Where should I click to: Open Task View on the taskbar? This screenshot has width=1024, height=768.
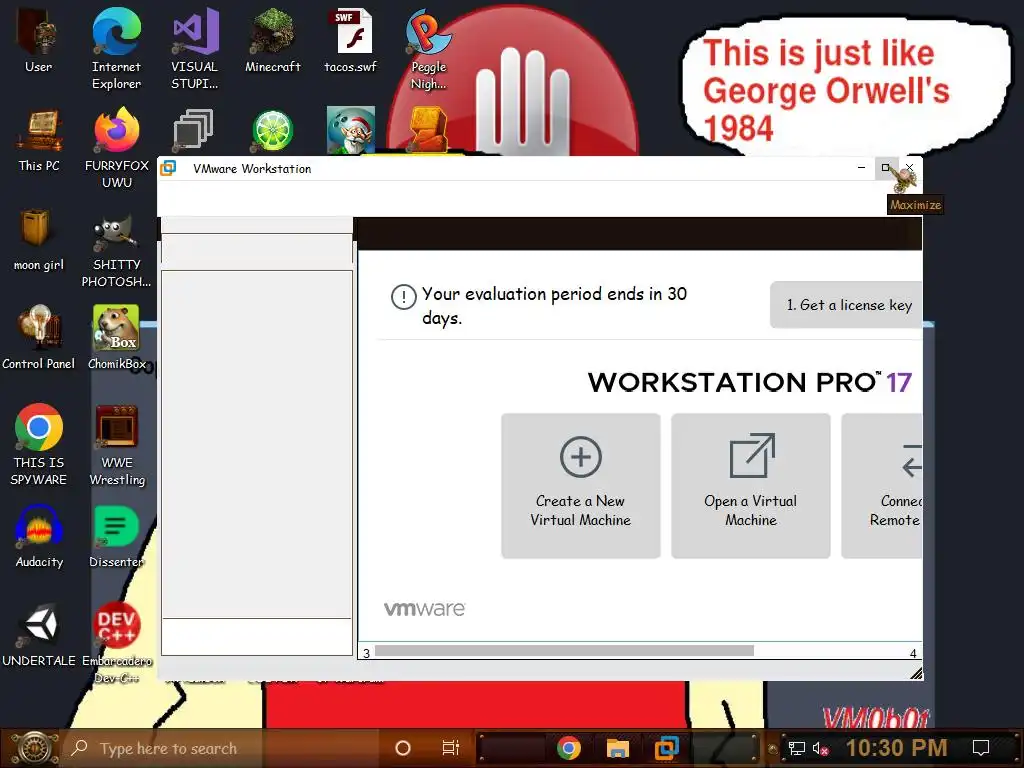[x=451, y=748]
